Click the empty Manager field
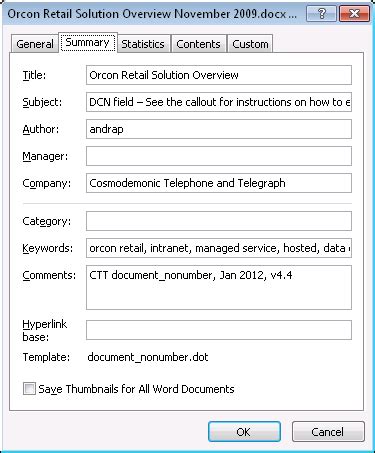This screenshot has height=453, width=375. [219, 156]
